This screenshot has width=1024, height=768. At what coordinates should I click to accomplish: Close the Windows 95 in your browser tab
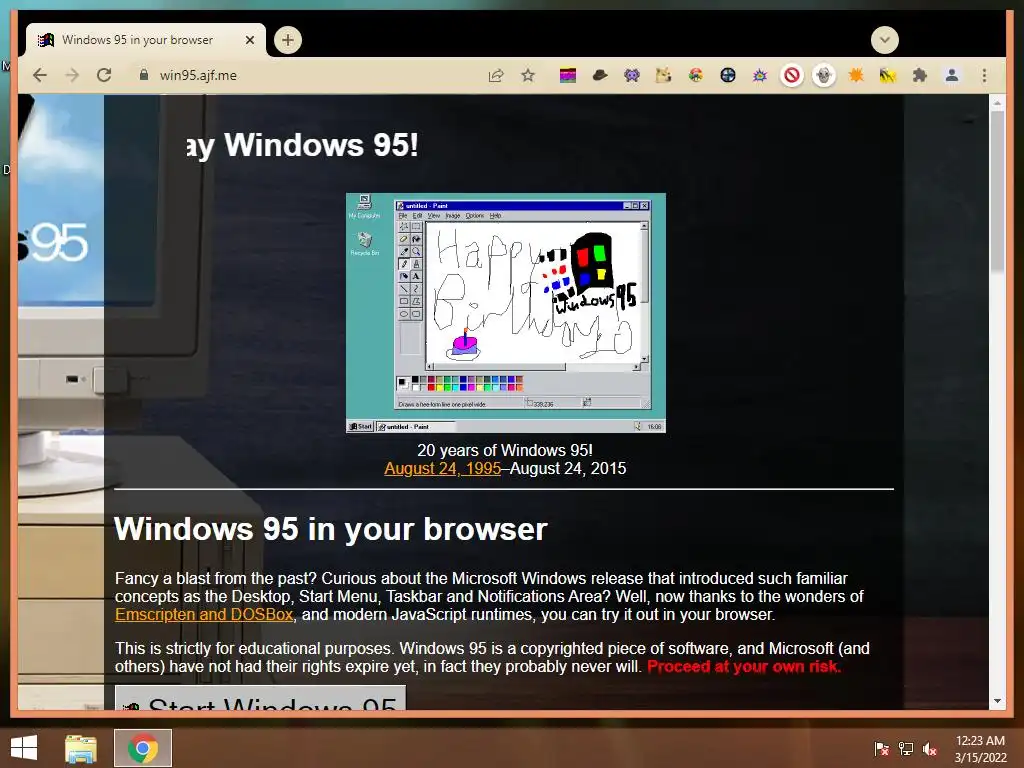click(249, 40)
